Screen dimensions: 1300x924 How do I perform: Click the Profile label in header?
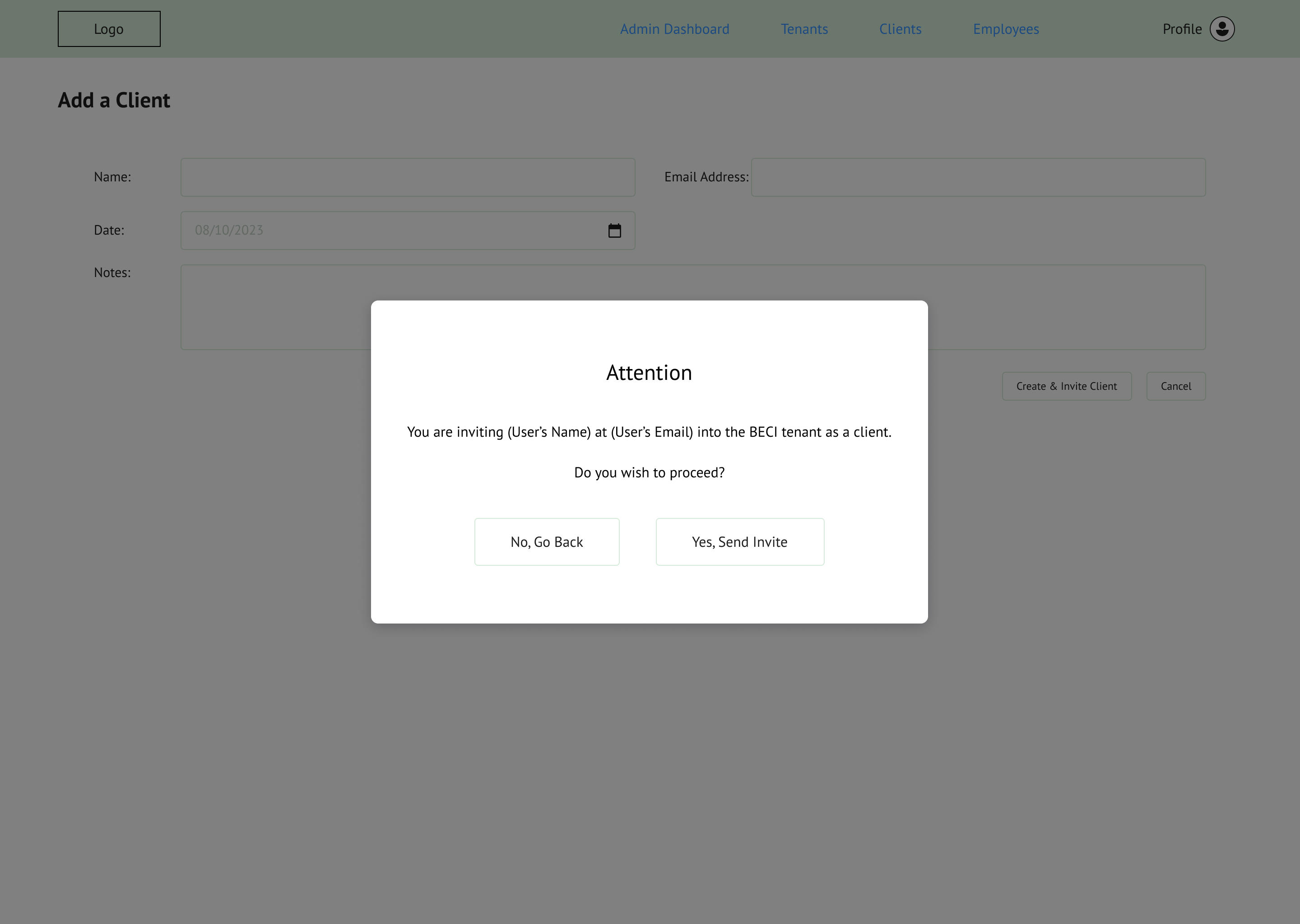[x=1182, y=29]
